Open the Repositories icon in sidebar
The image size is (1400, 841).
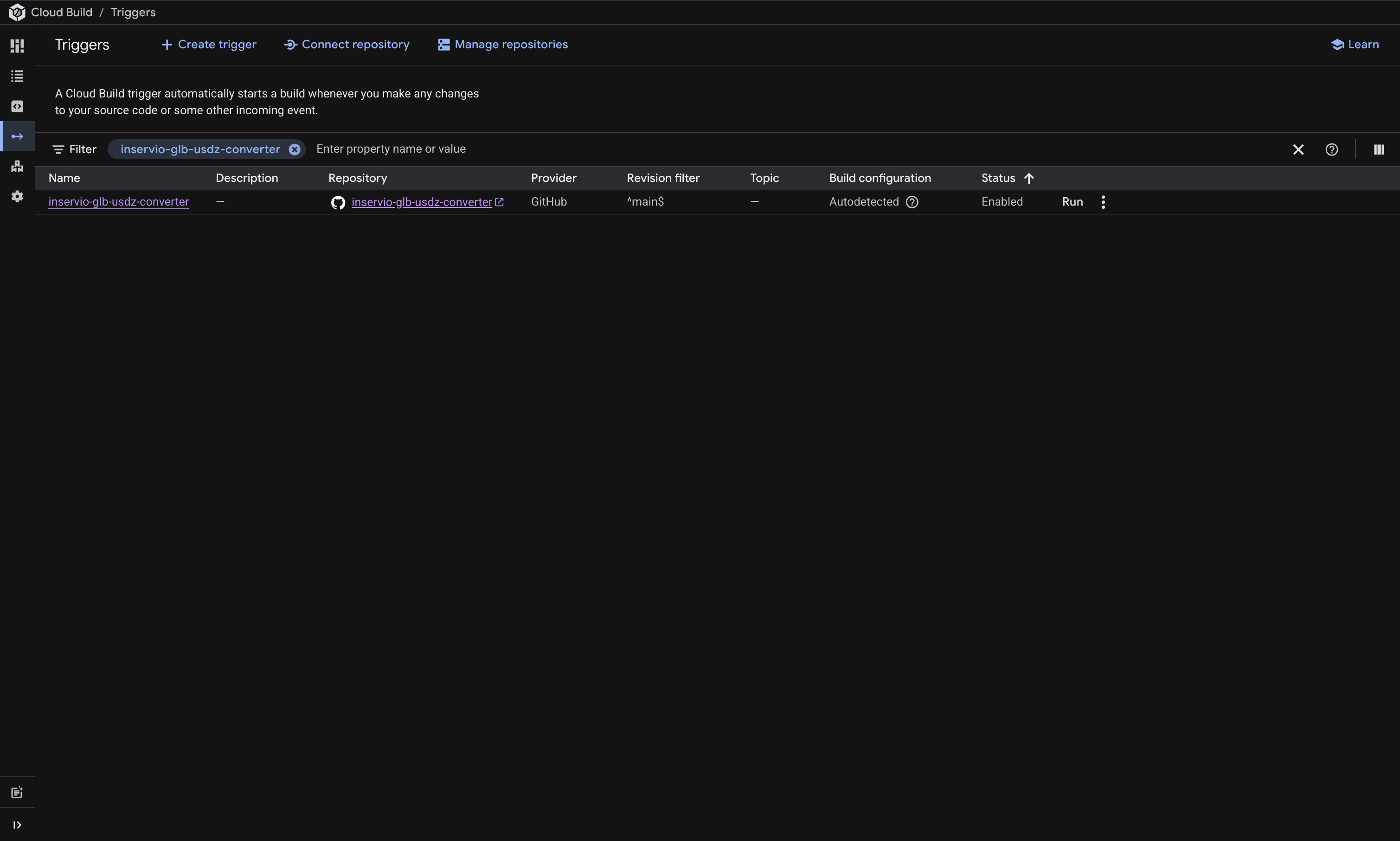click(17, 107)
